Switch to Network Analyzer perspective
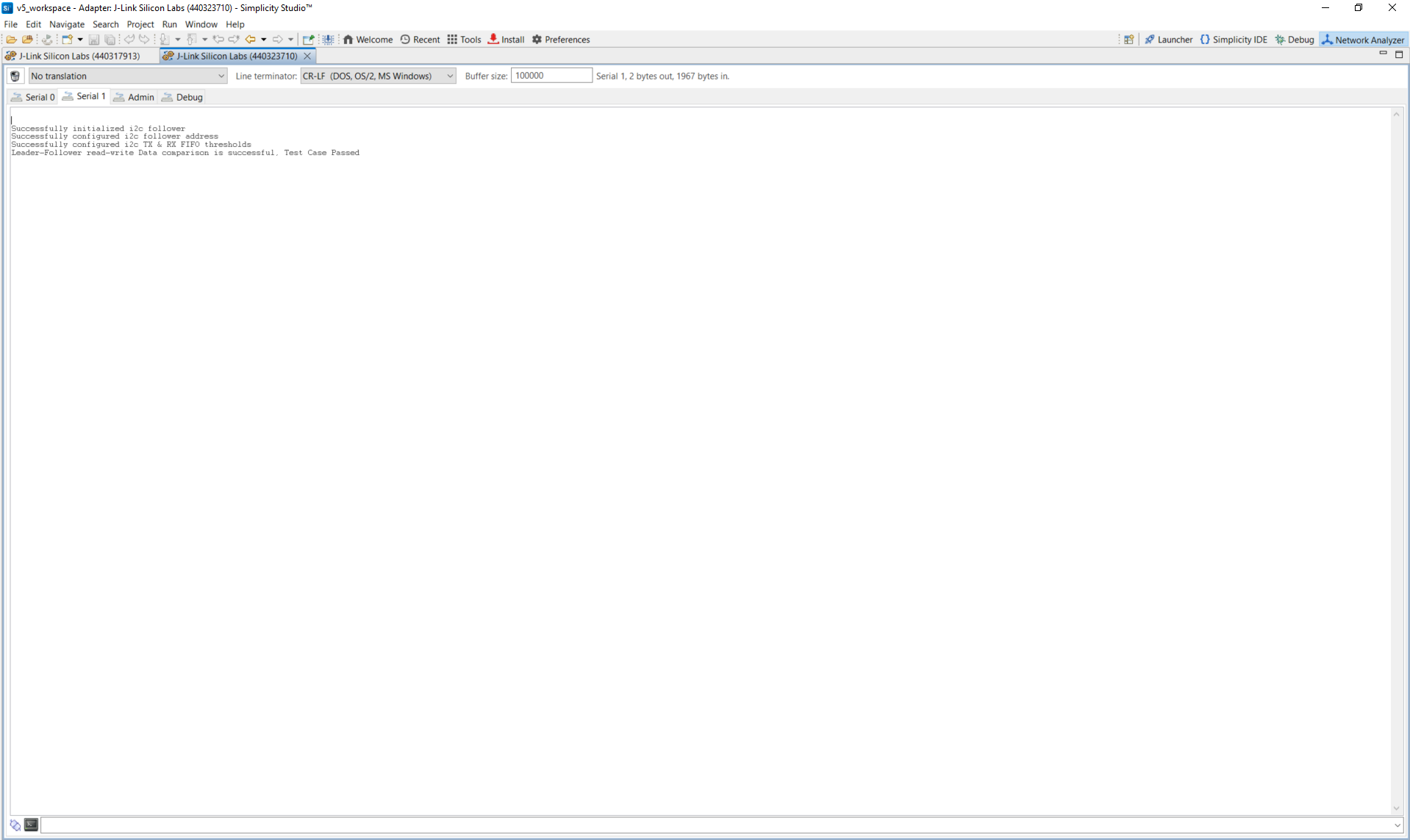This screenshot has height=840, width=1410. (x=1363, y=40)
